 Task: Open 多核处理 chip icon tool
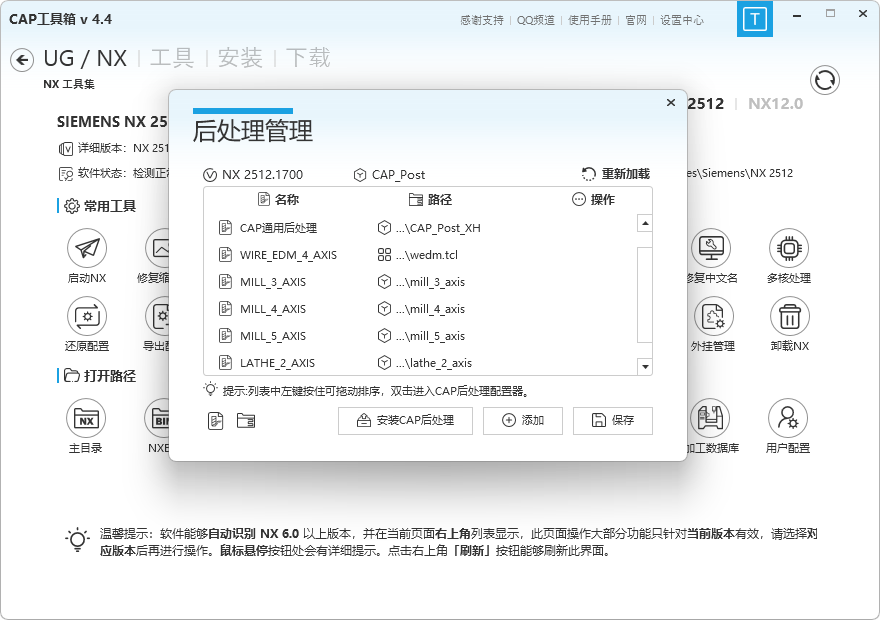tap(789, 248)
